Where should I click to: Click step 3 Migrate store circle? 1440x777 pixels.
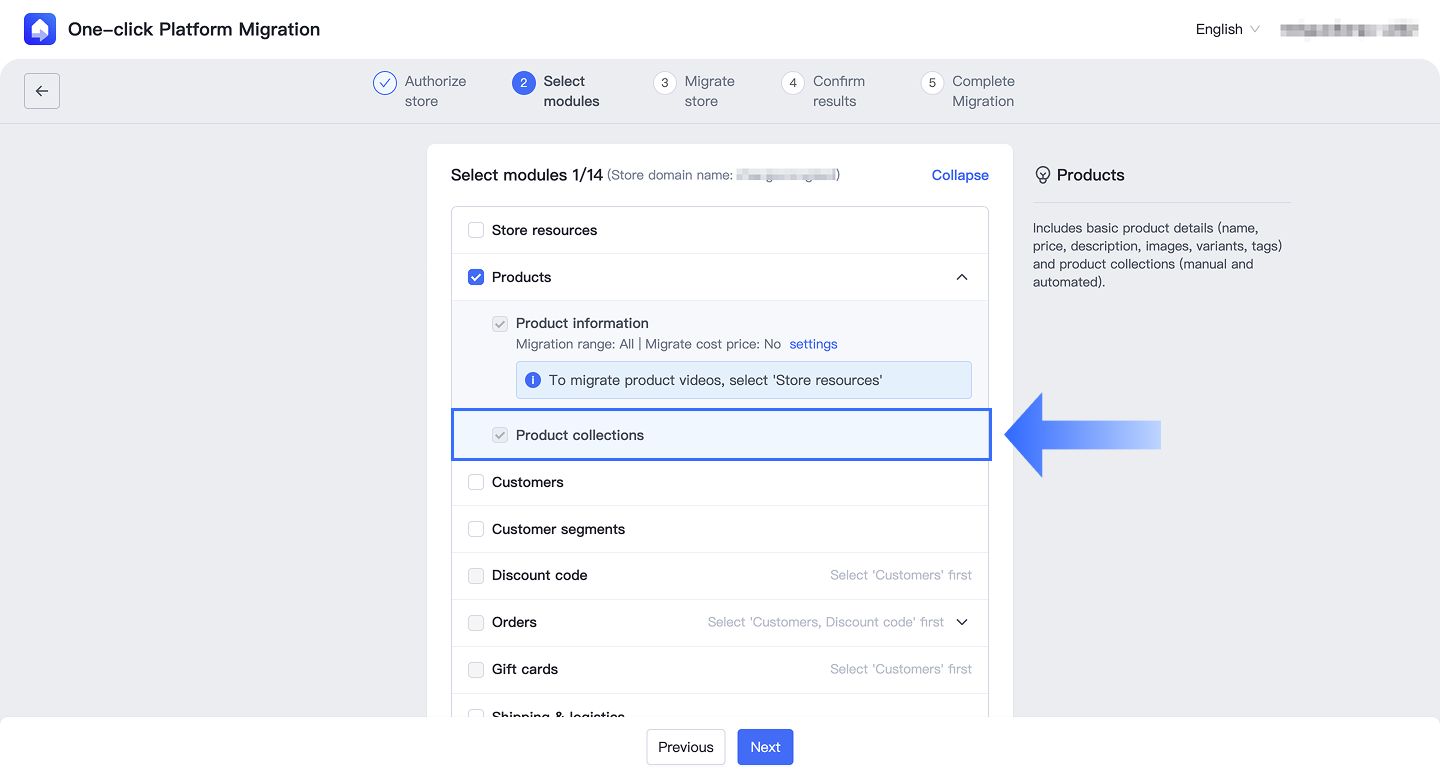coord(665,83)
